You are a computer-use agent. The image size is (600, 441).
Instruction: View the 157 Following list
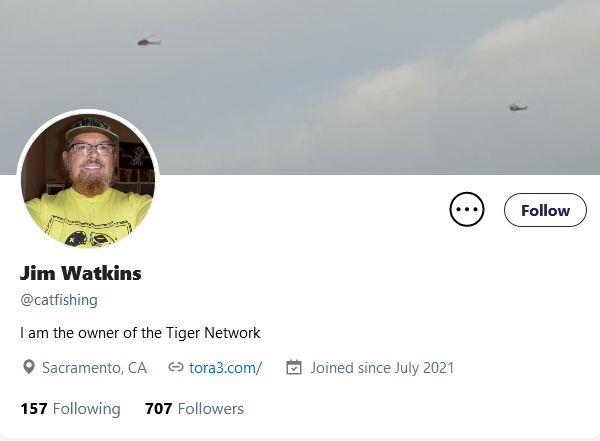[70, 409]
